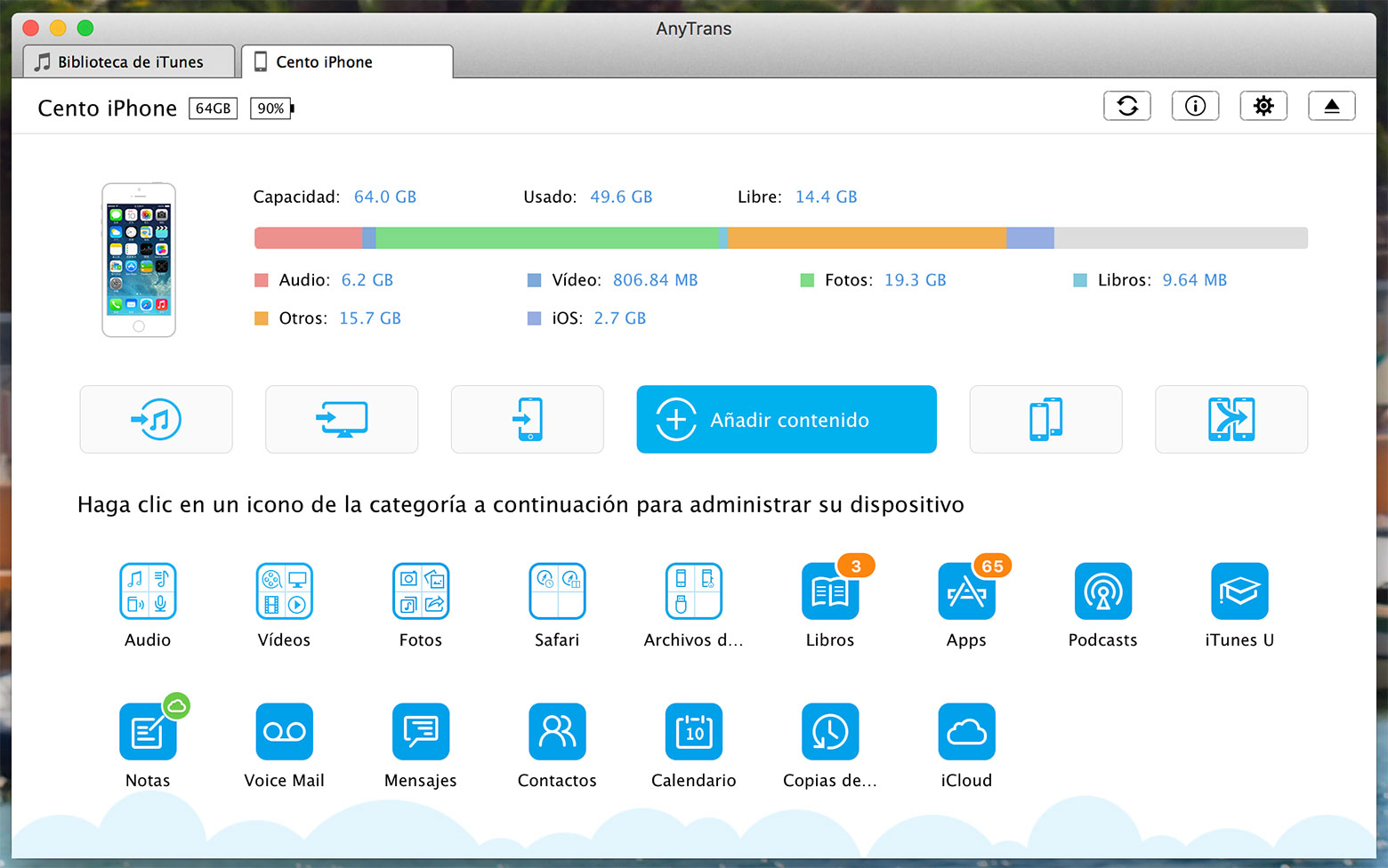Click the iOS value 2.7 GB
The height and width of the screenshot is (868, 1388).
point(620,318)
